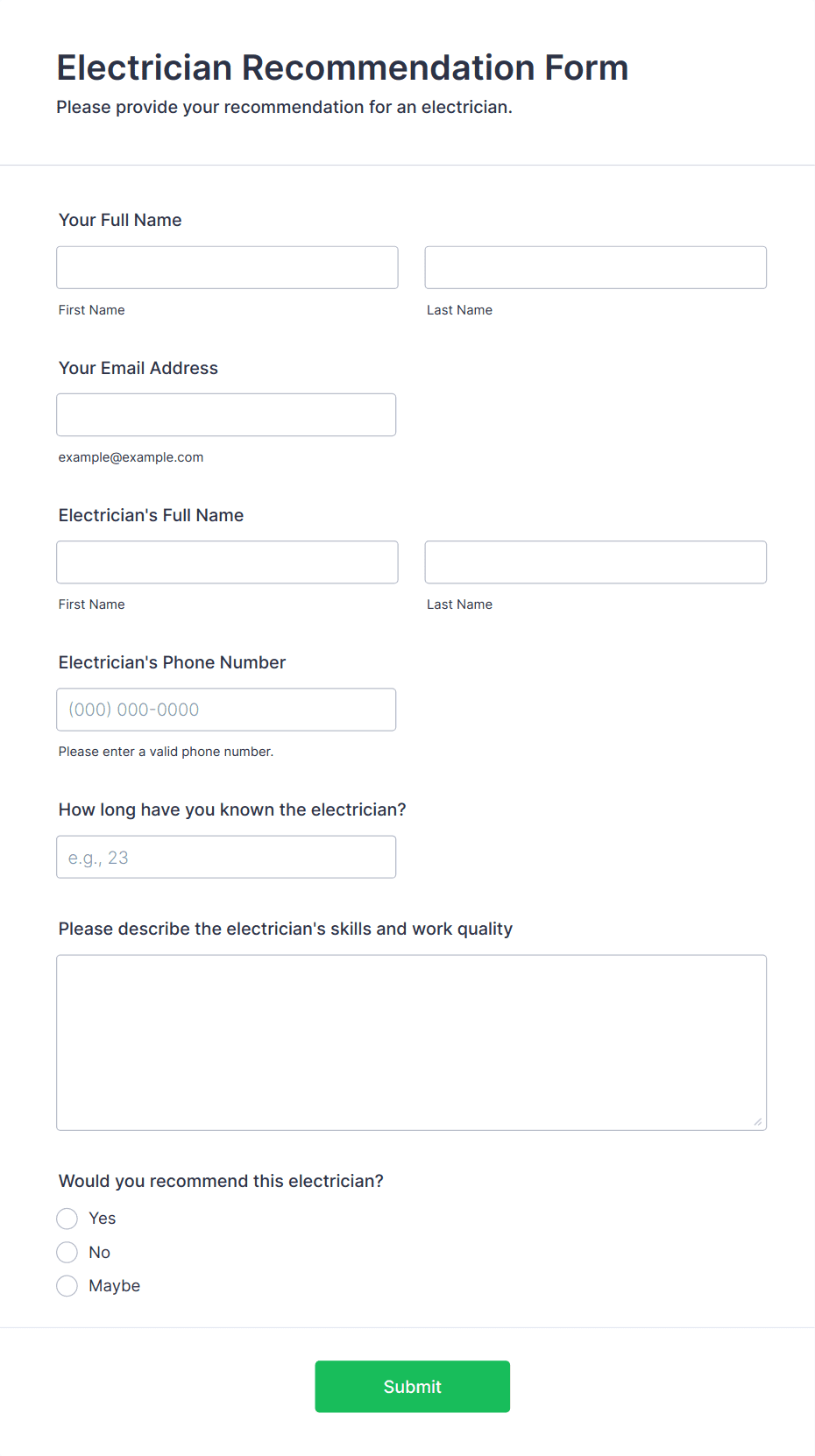
Task: Click the green Submit button
Action: click(412, 1386)
